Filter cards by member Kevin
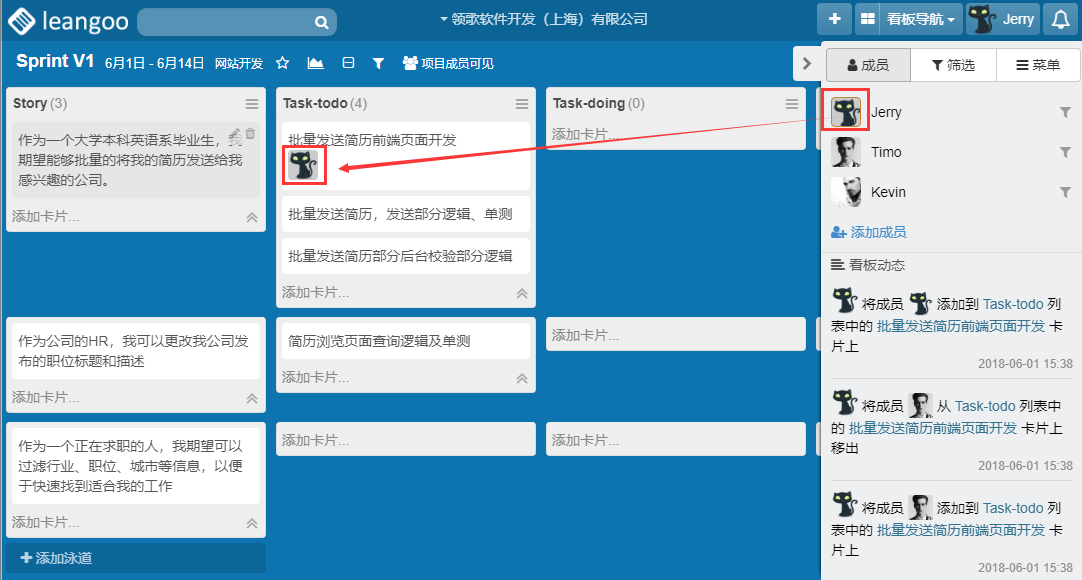Screen dimensions: 1082x580 pos(1065,193)
